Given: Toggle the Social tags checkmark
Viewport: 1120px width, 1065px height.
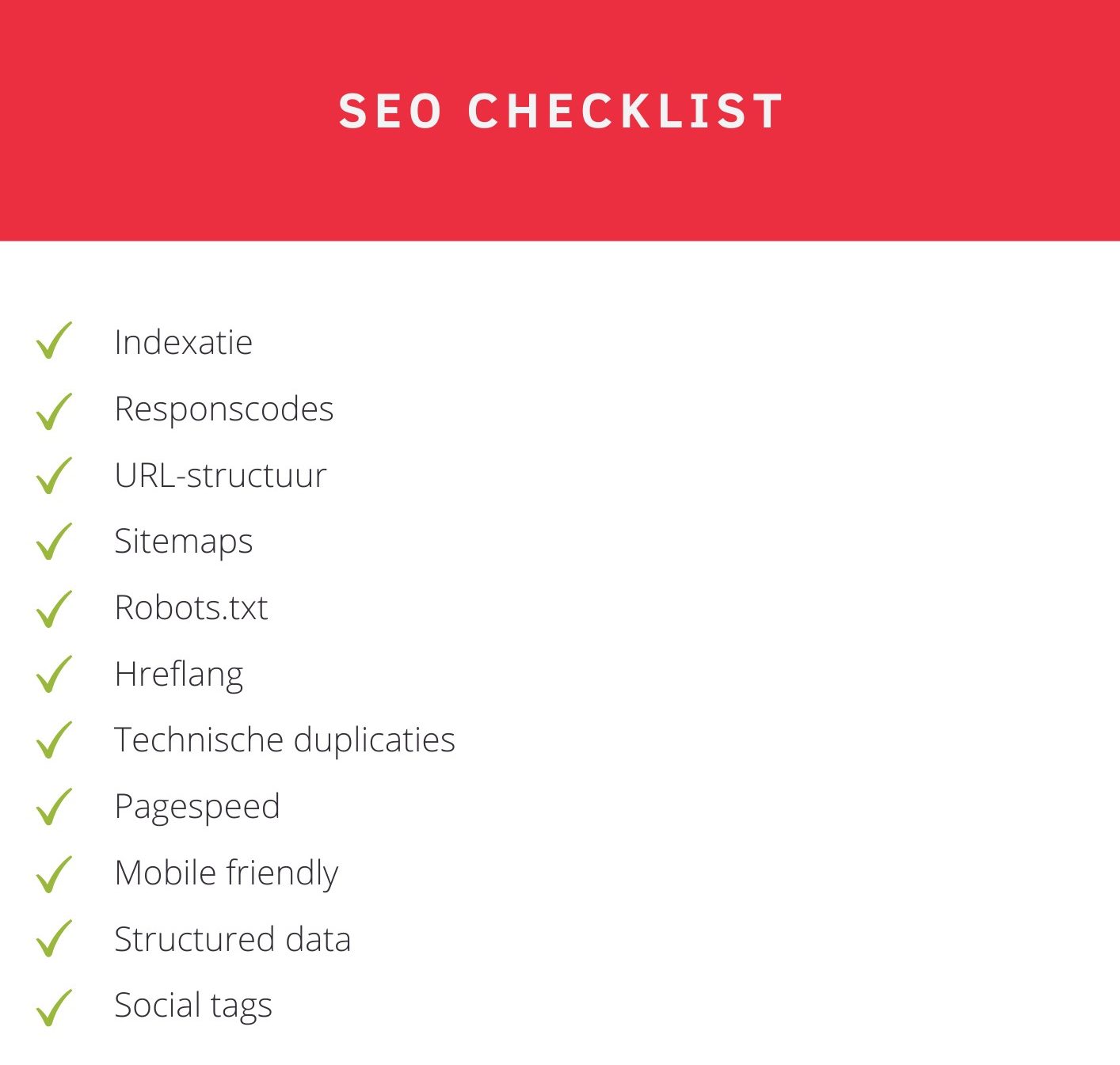Looking at the screenshot, I should 54,1007.
